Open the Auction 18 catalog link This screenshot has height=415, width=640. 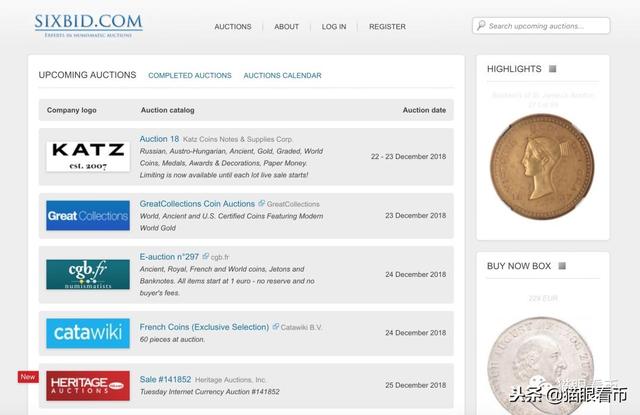[x=159, y=139]
